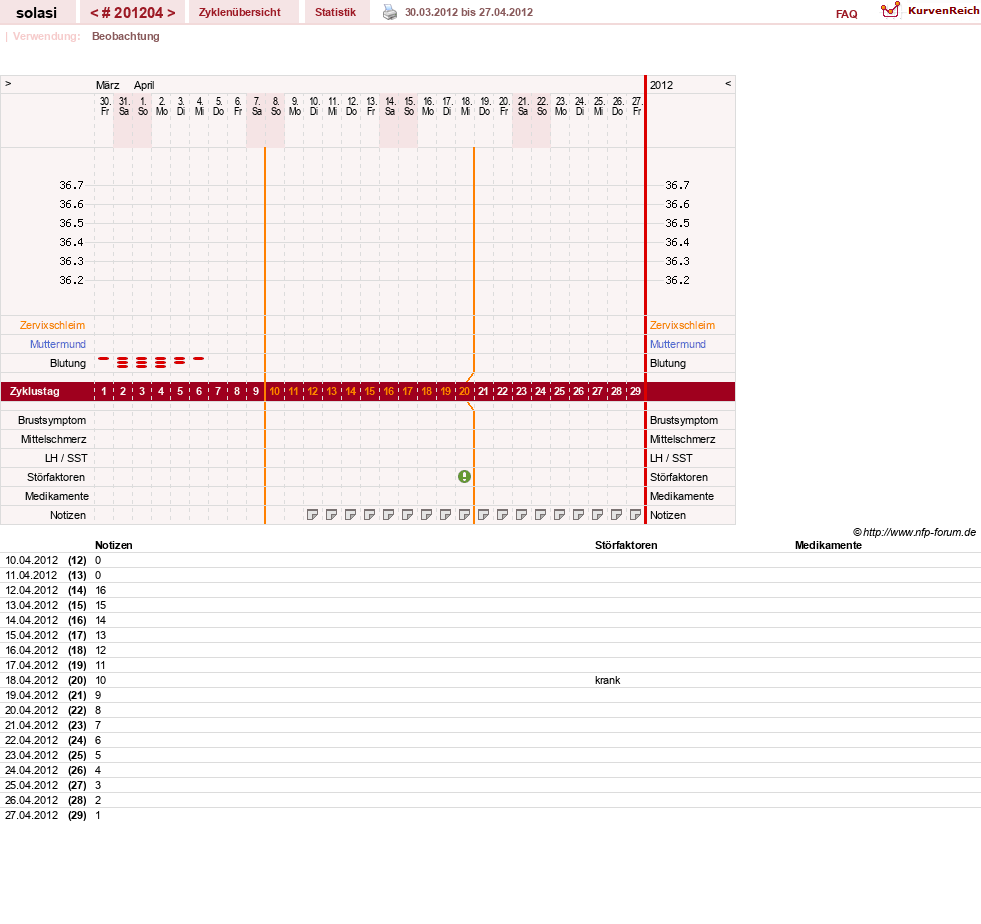Click notes row dated 10.04.2012
Image resolution: width=981 pixels, height=924 pixels.
490,560
